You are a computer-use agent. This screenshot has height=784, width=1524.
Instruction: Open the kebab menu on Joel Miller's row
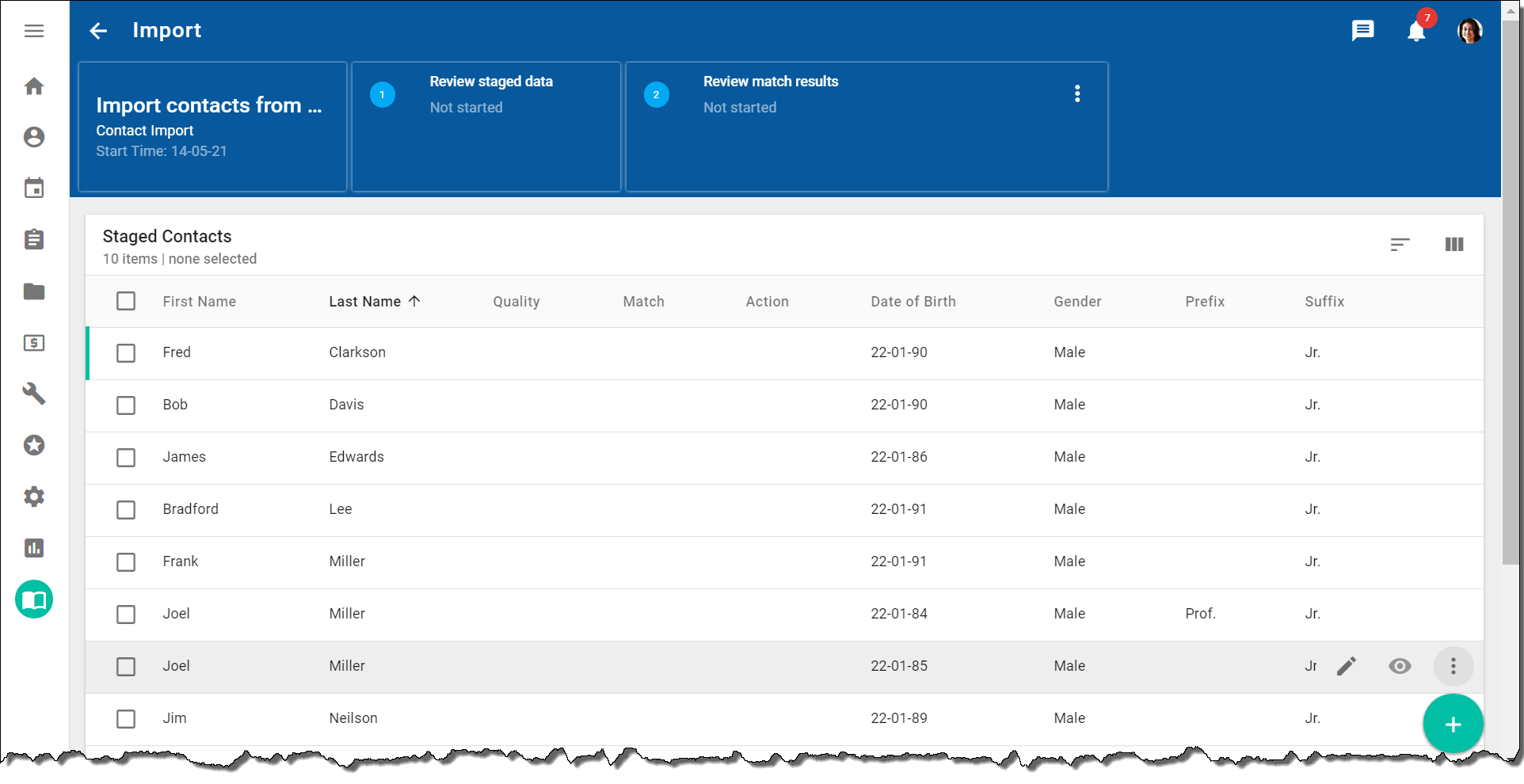(1454, 666)
